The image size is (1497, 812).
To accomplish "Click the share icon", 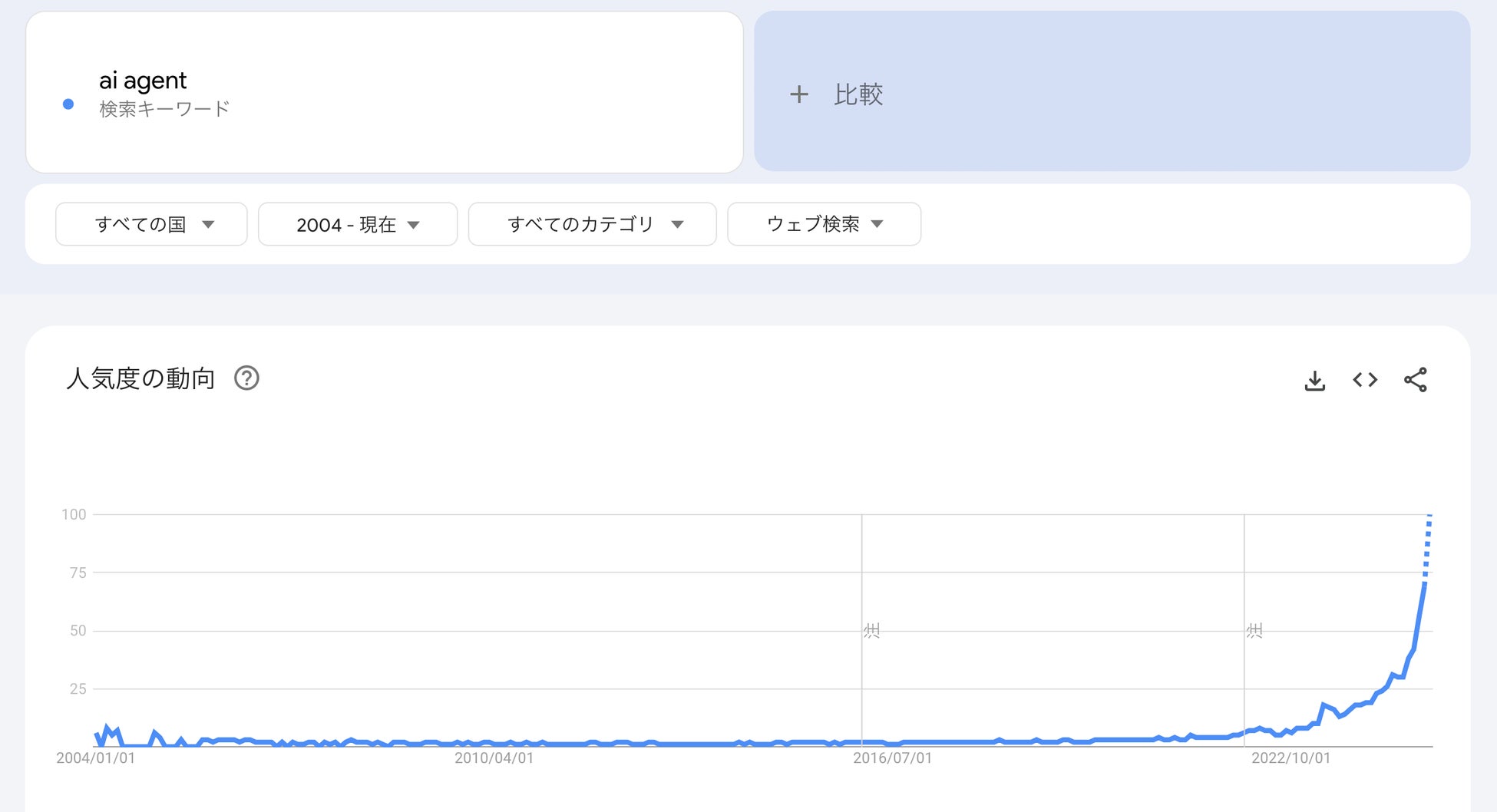I will (x=1415, y=380).
